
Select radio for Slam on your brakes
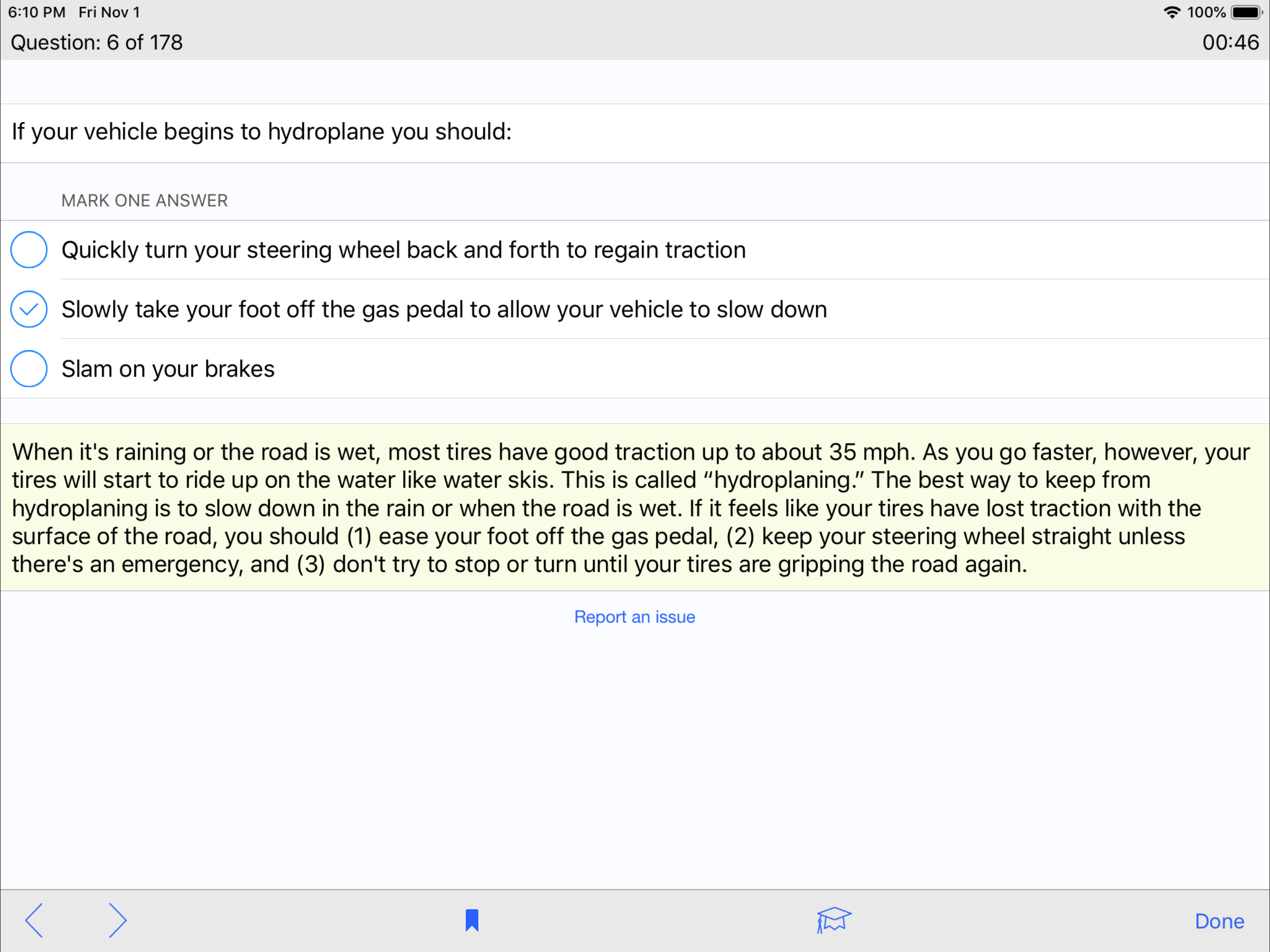pyautogui.click(x=29, y=369)
